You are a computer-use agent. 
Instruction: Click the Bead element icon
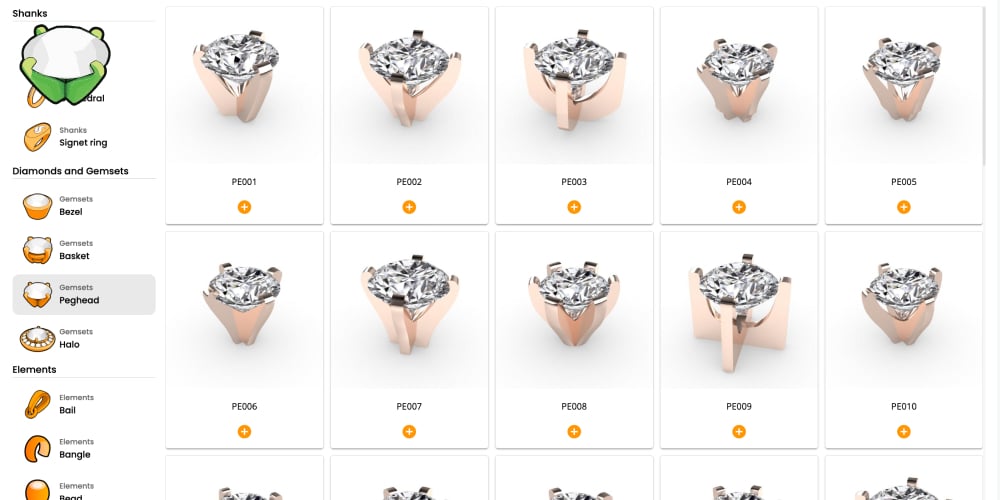pyautogui.click(x=38, y=490)
